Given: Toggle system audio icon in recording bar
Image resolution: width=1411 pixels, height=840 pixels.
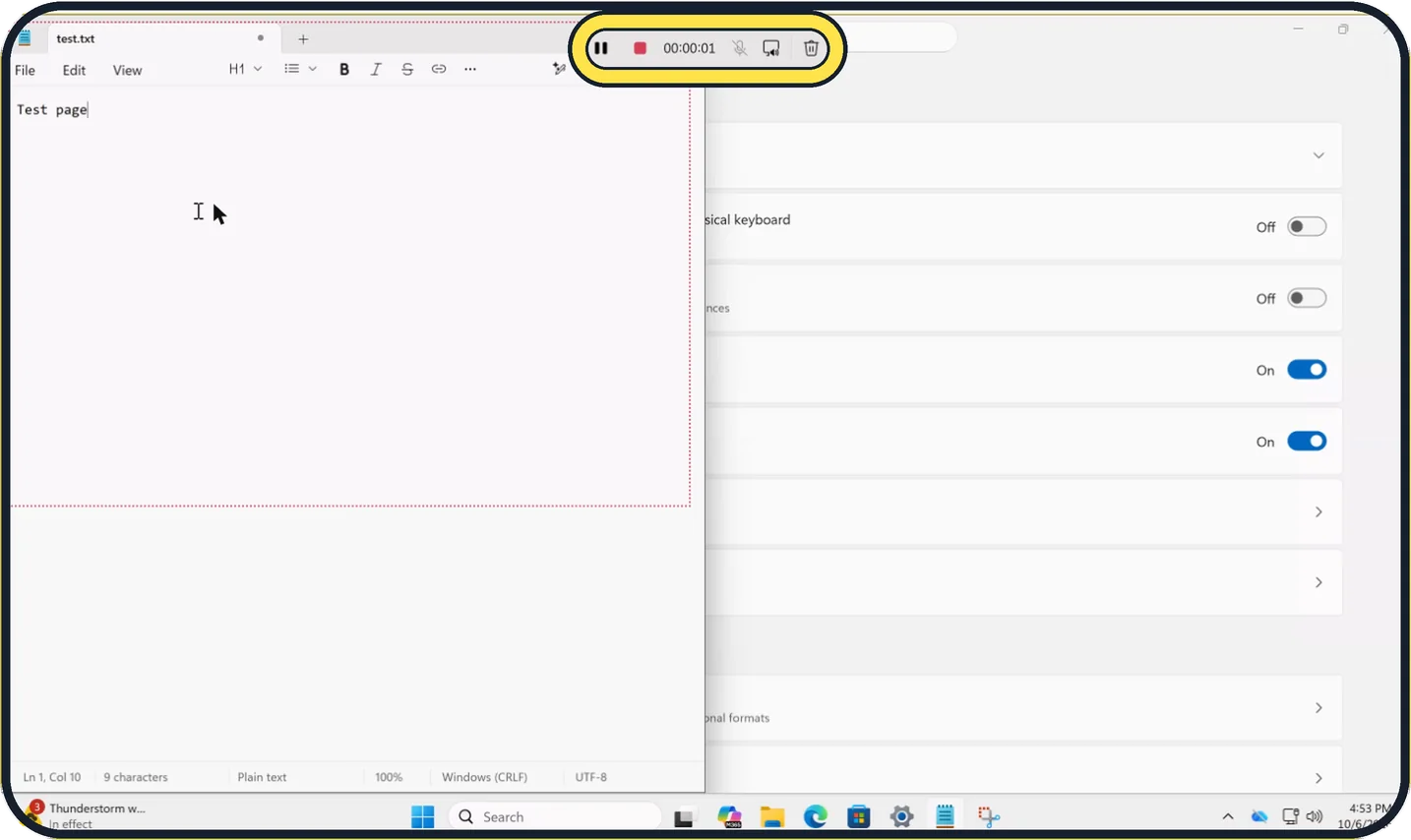Looking at the screenshot, I should coord(771,48).
